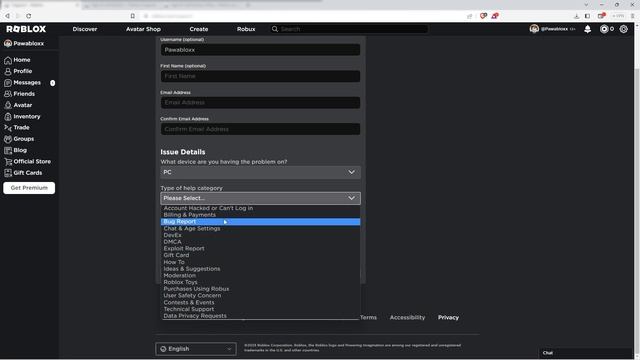Open Robux in top navigation
Screen dimensions: 640x360
click(246, 29)
